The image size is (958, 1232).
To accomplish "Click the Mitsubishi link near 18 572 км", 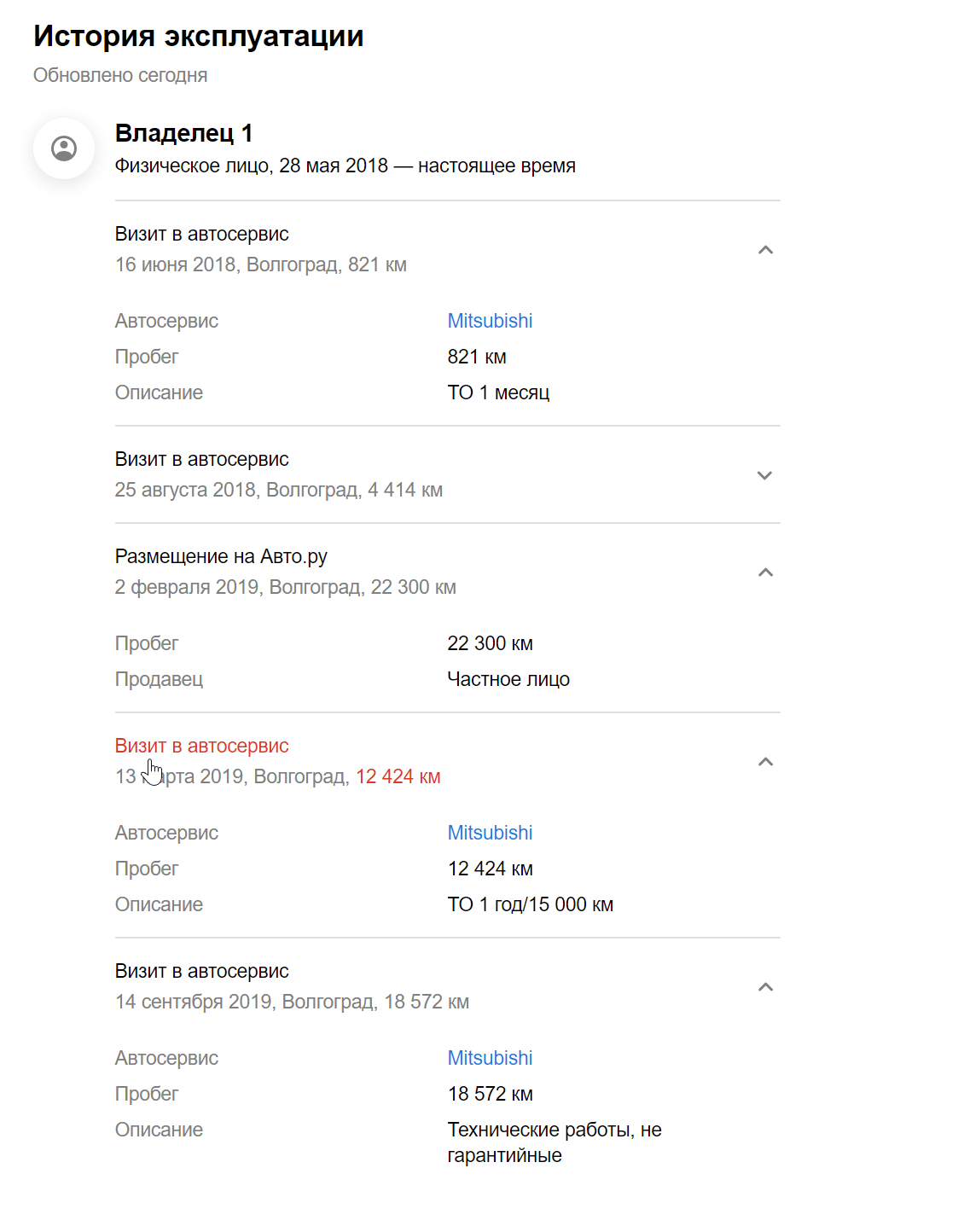I will (490, 1058).
